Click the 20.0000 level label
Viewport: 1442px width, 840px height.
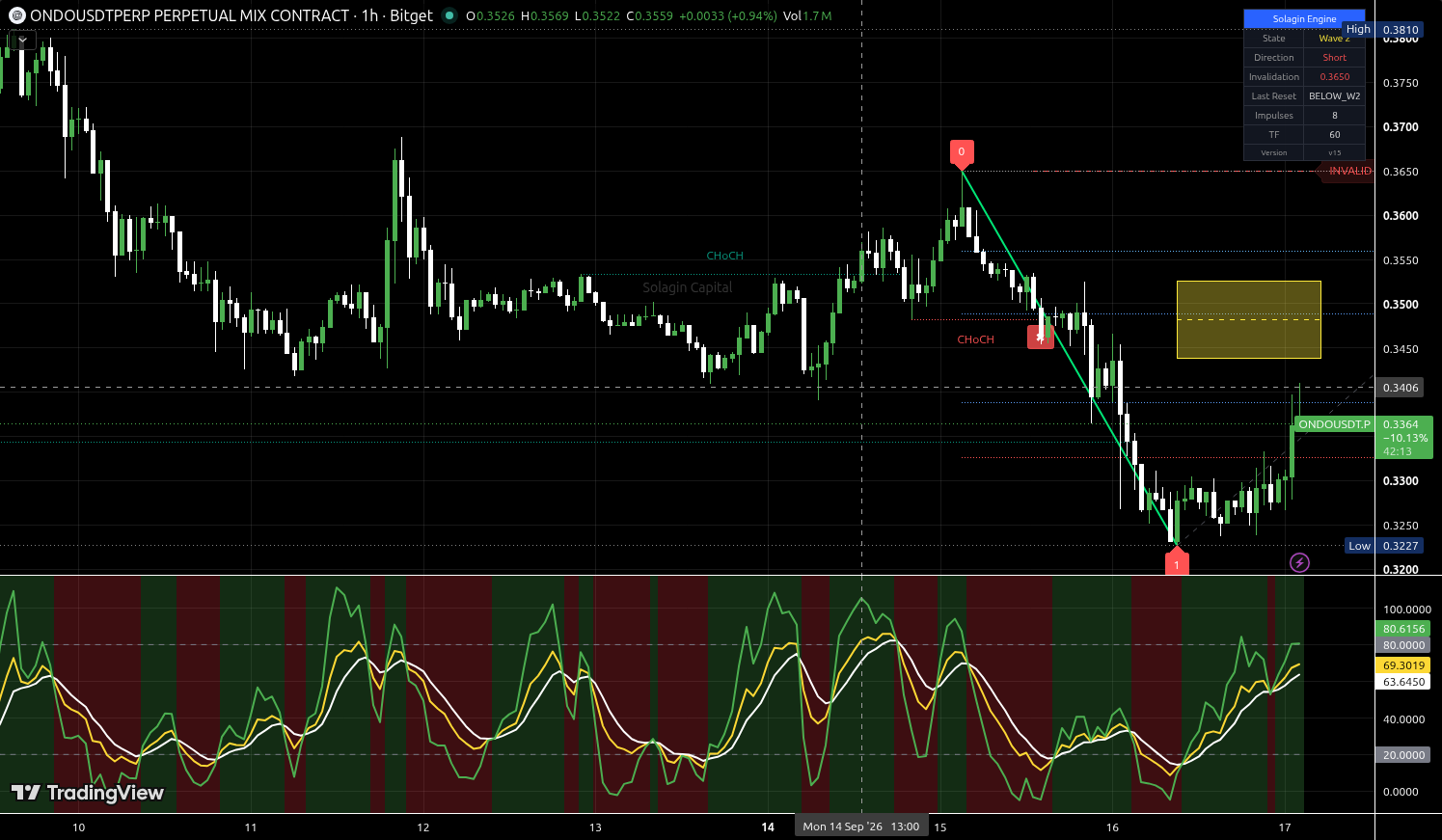1403,755
